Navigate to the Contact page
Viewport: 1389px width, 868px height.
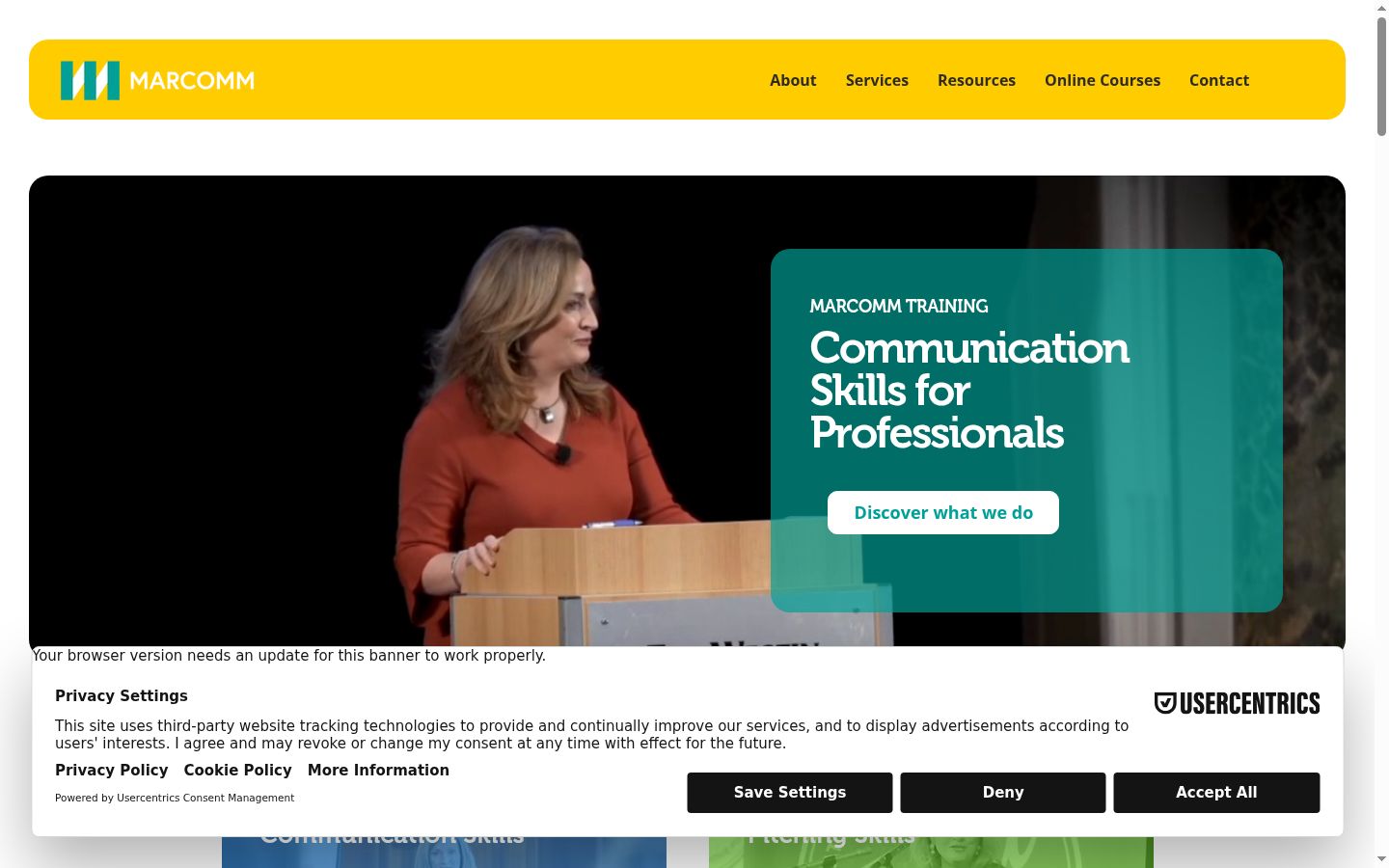tap(1219, 80)
